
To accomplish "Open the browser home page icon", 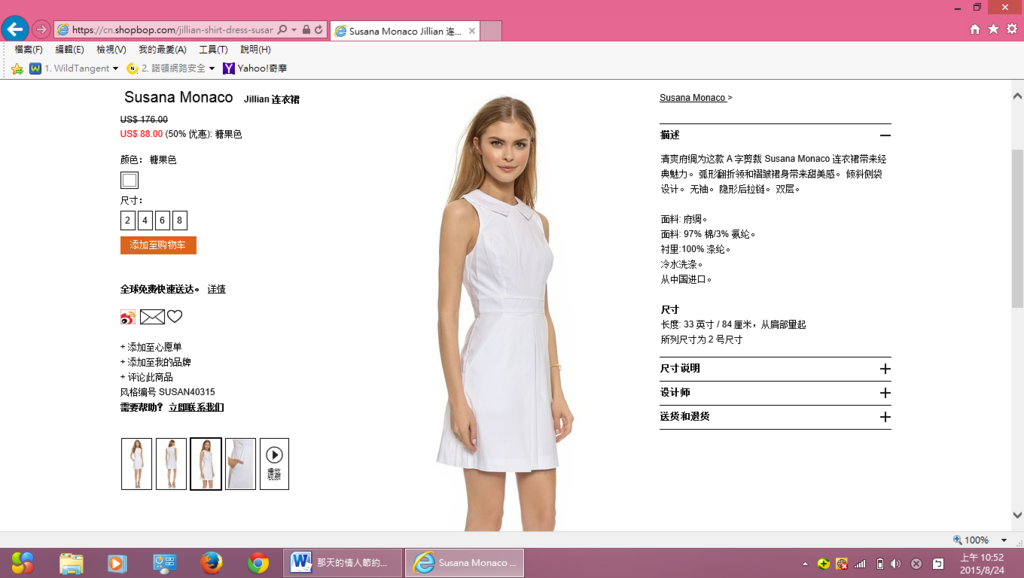I will click(975, 29).
